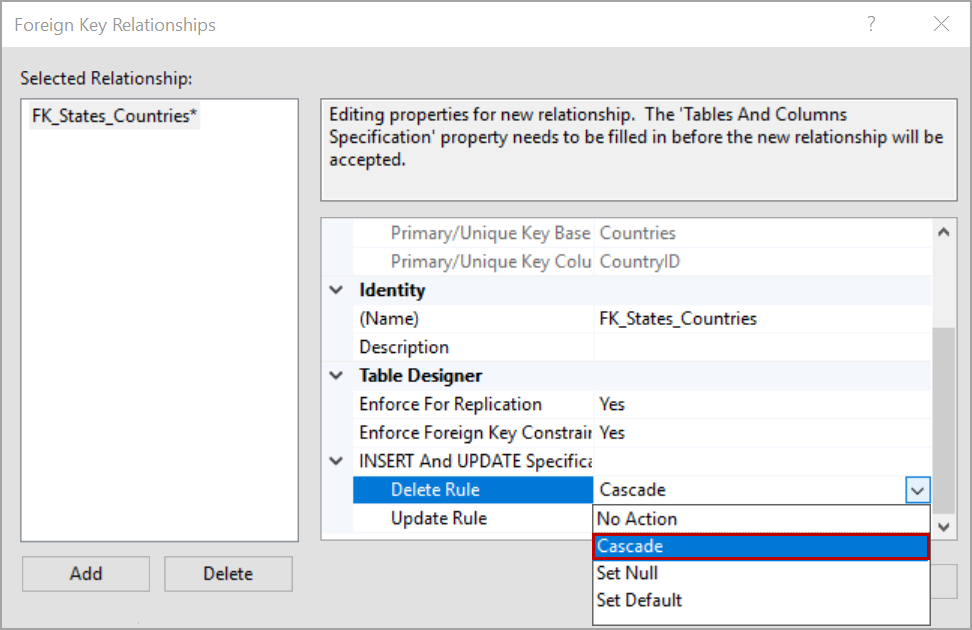Collapse INSERT And UPDATE Specification section

(x=337, y=461)
